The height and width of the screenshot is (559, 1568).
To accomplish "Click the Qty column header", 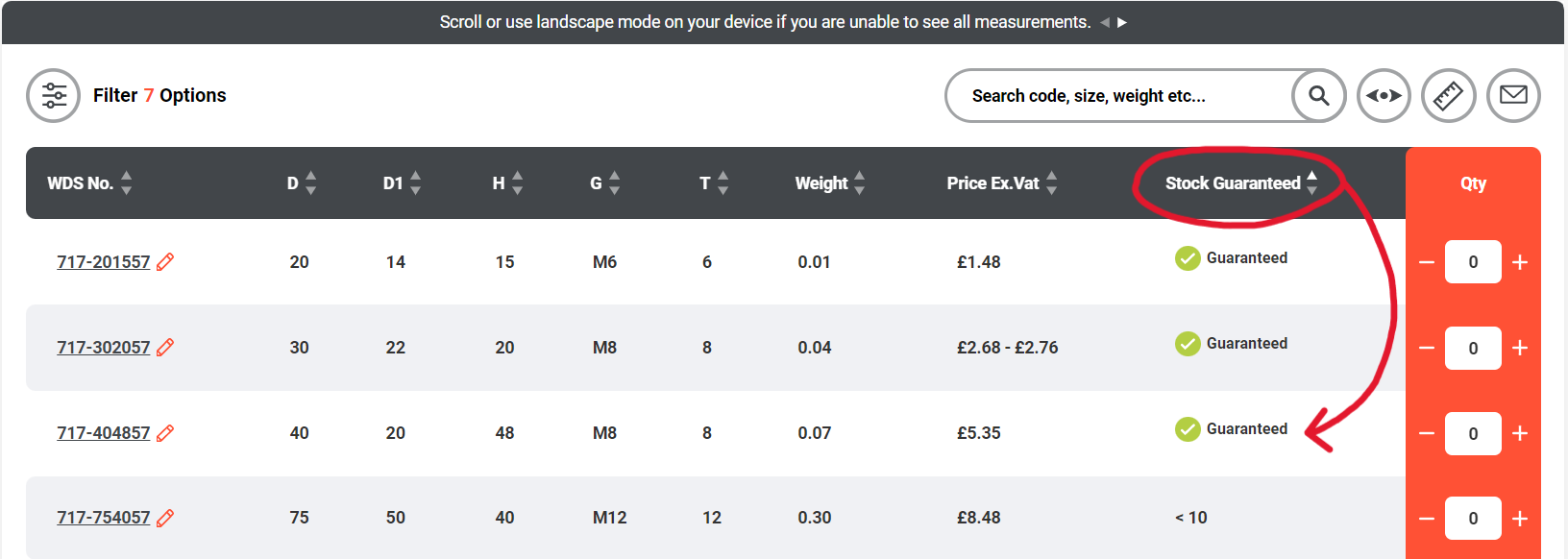I will (x=1473, y=182).
